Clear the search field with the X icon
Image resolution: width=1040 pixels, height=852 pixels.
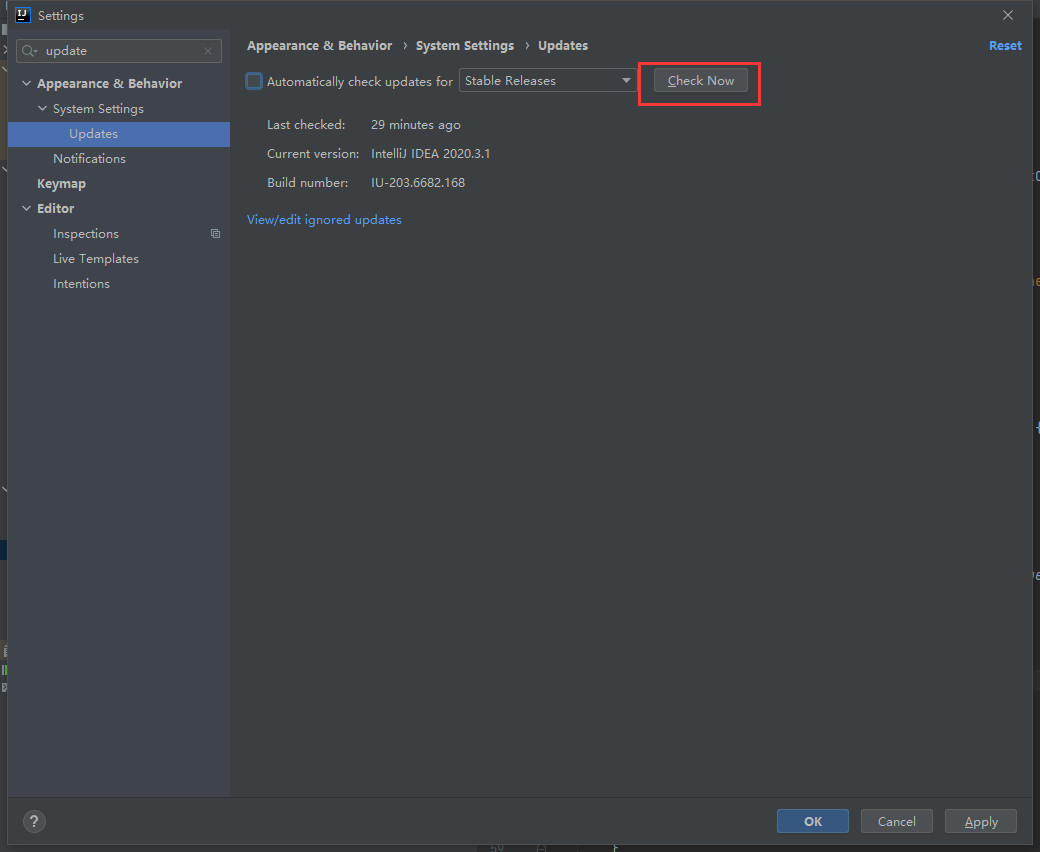click(208, 51)
